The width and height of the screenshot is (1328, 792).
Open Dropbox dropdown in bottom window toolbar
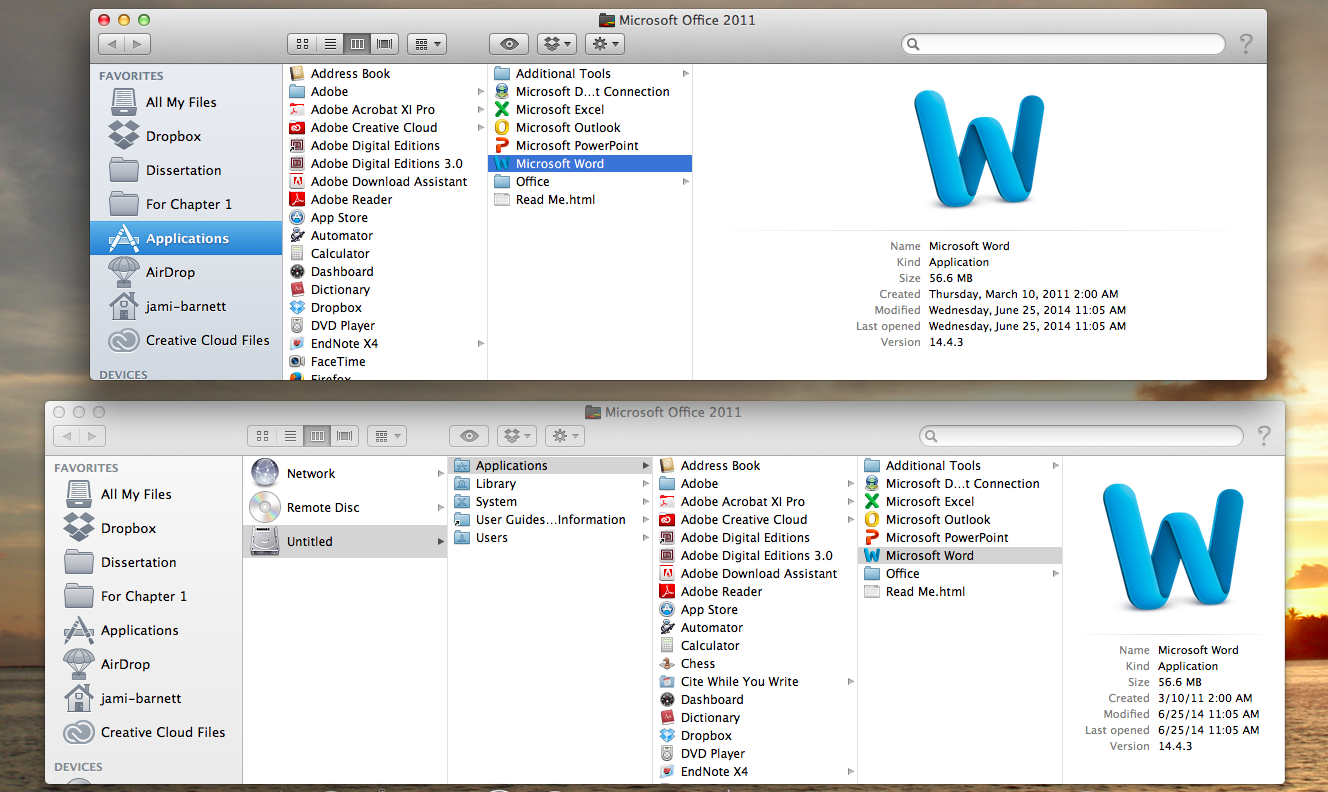[517, 436]
